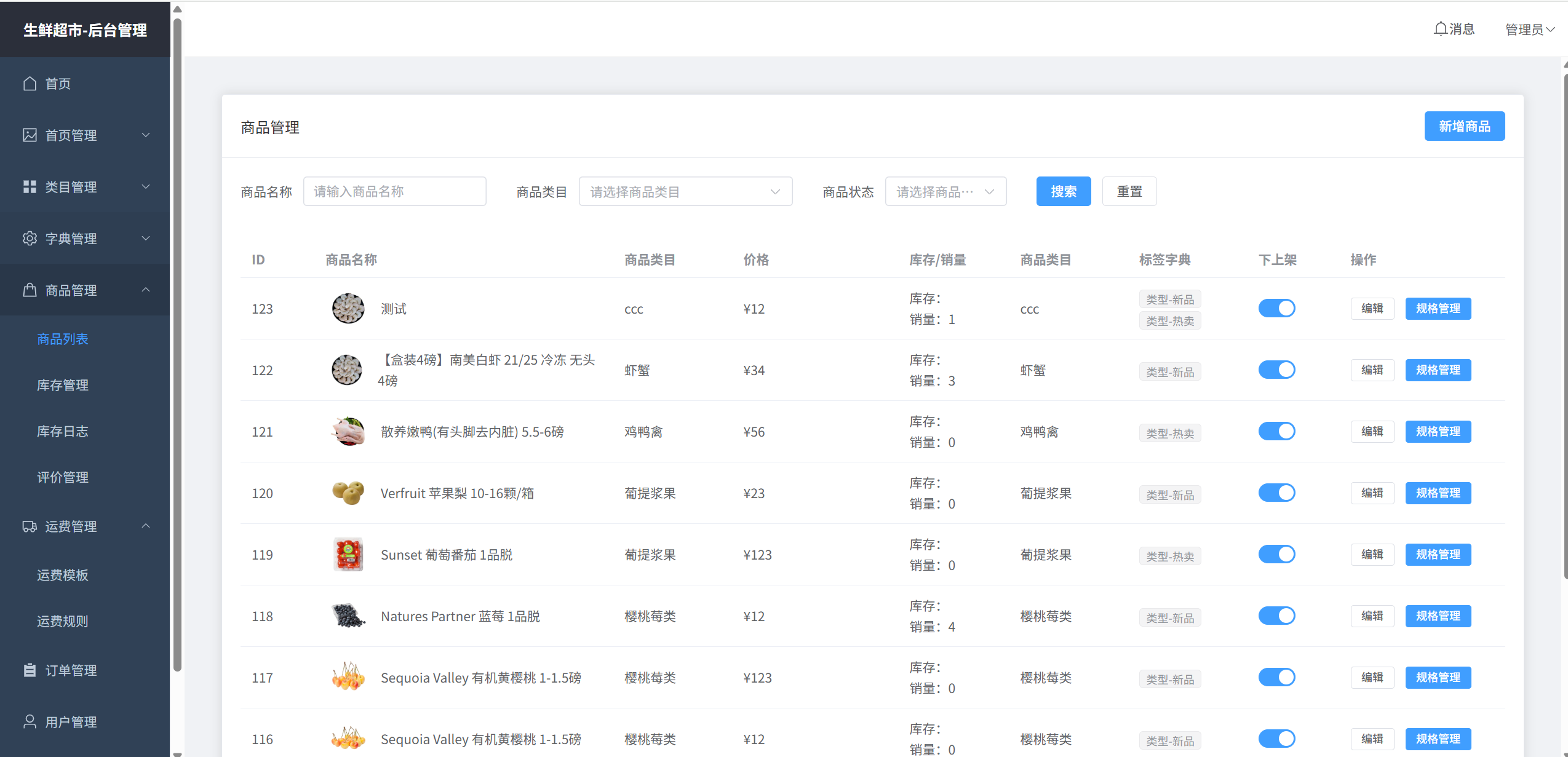The height and width of the screenshot is (757, 1568).
Task: Click the truck icon beside 运费管理
Action: 30,526
